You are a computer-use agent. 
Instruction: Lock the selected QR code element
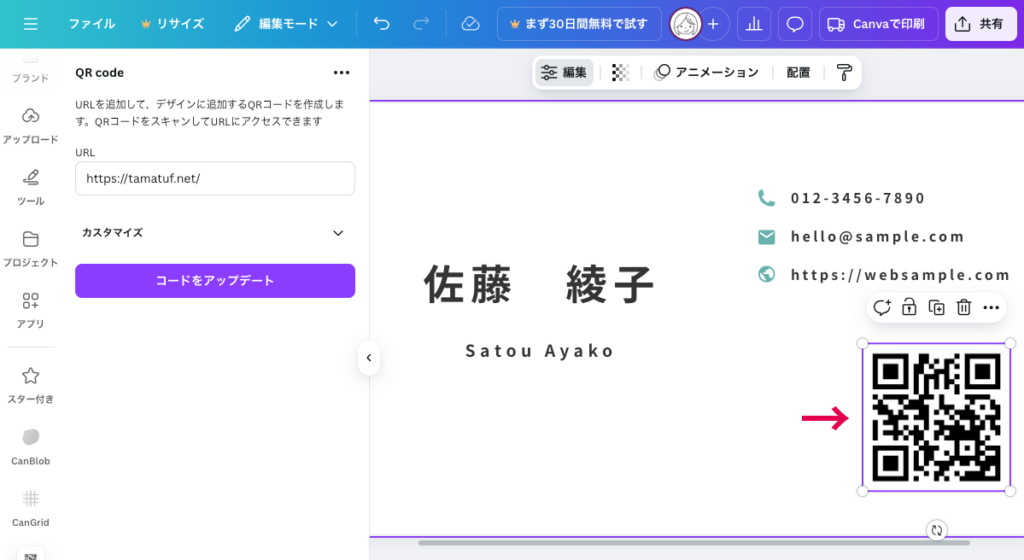909,307
